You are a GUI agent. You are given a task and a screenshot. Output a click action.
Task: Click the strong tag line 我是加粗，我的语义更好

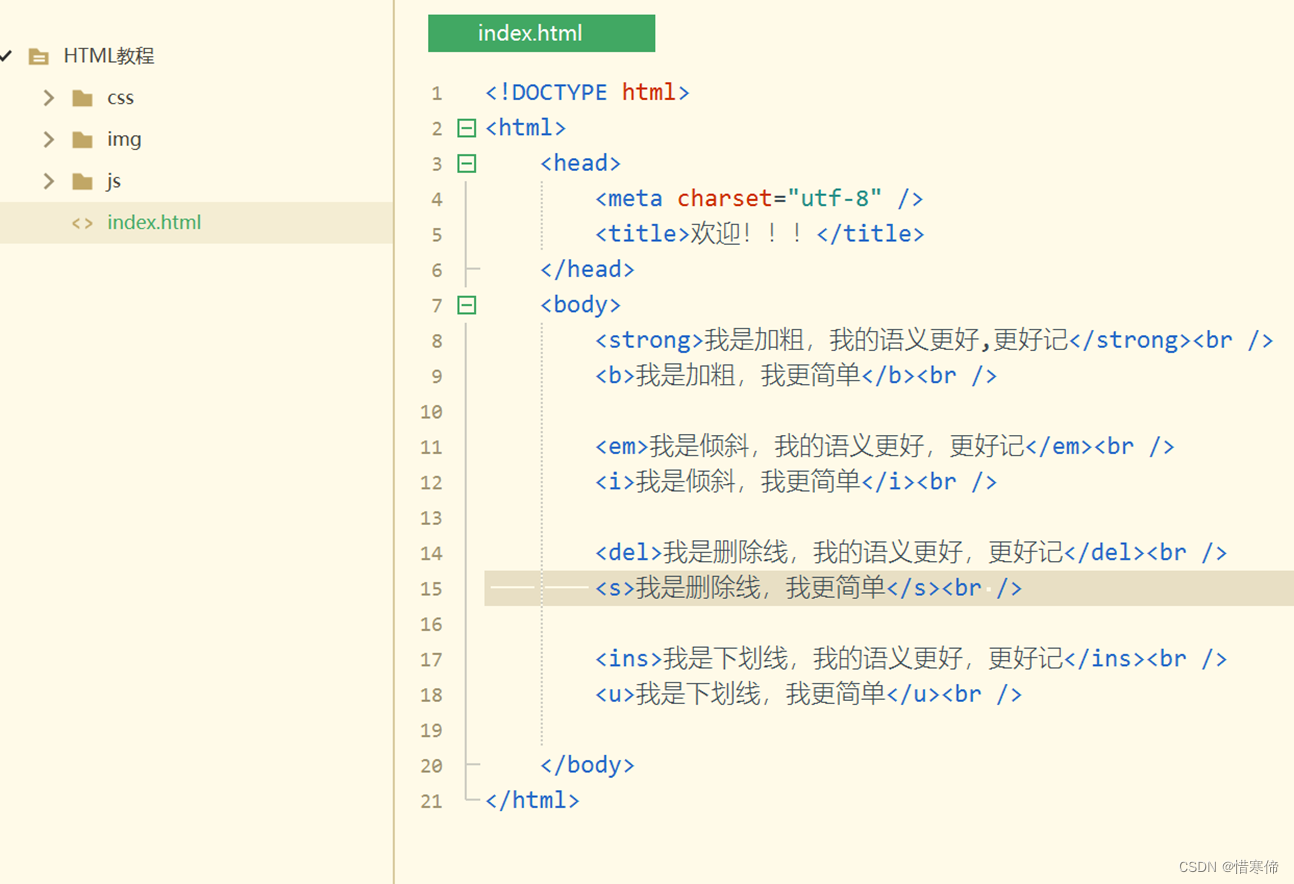coord(934,340)
